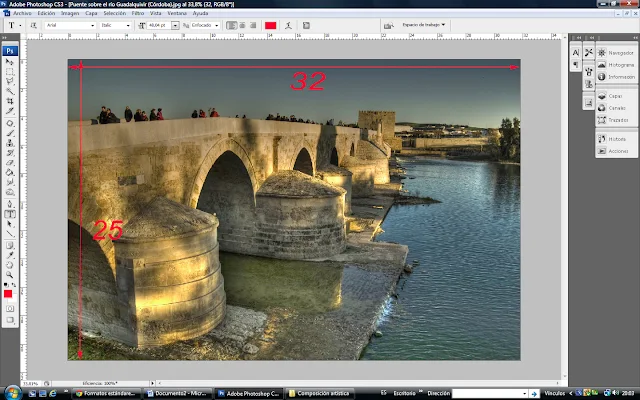640x400 pixels.
Task: Select the Notes tool
Action: [10, 246]
